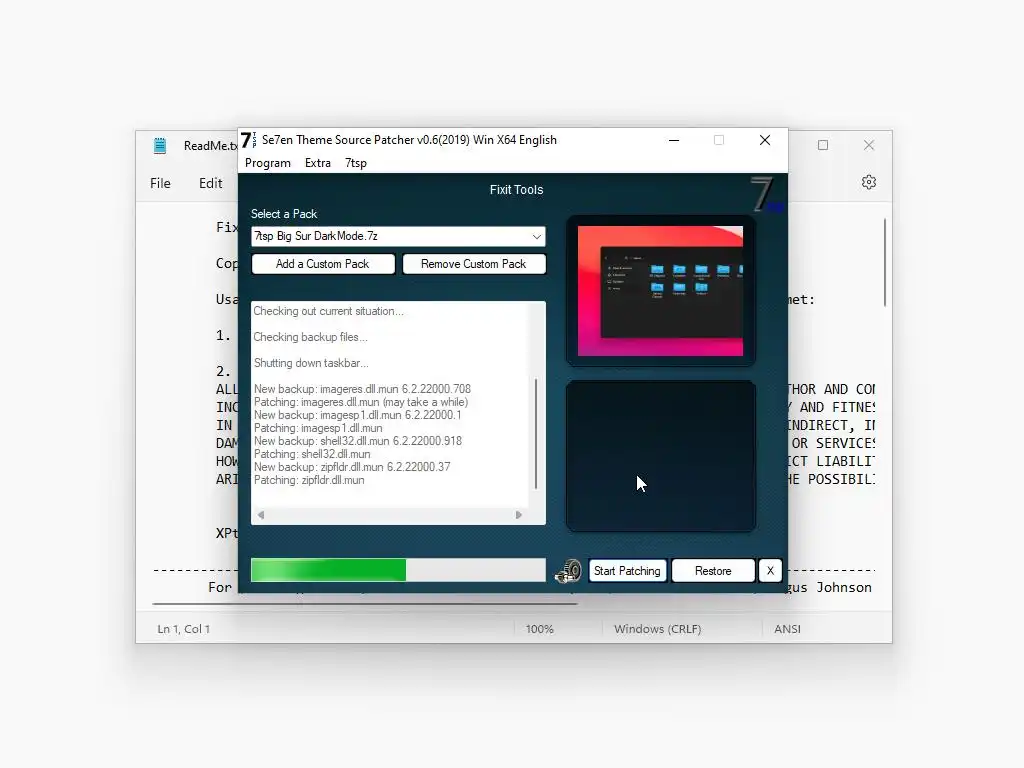This screenshot has width=1024, height=768.
Task: Click 'Patching: imagesp1.dll.mun' log line
Action: click(x=318, y=428)
